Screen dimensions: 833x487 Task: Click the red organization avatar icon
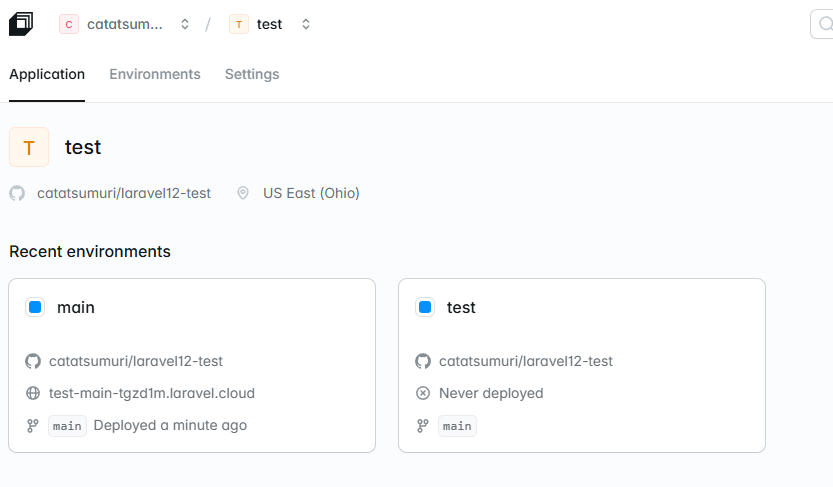[69, 24]
